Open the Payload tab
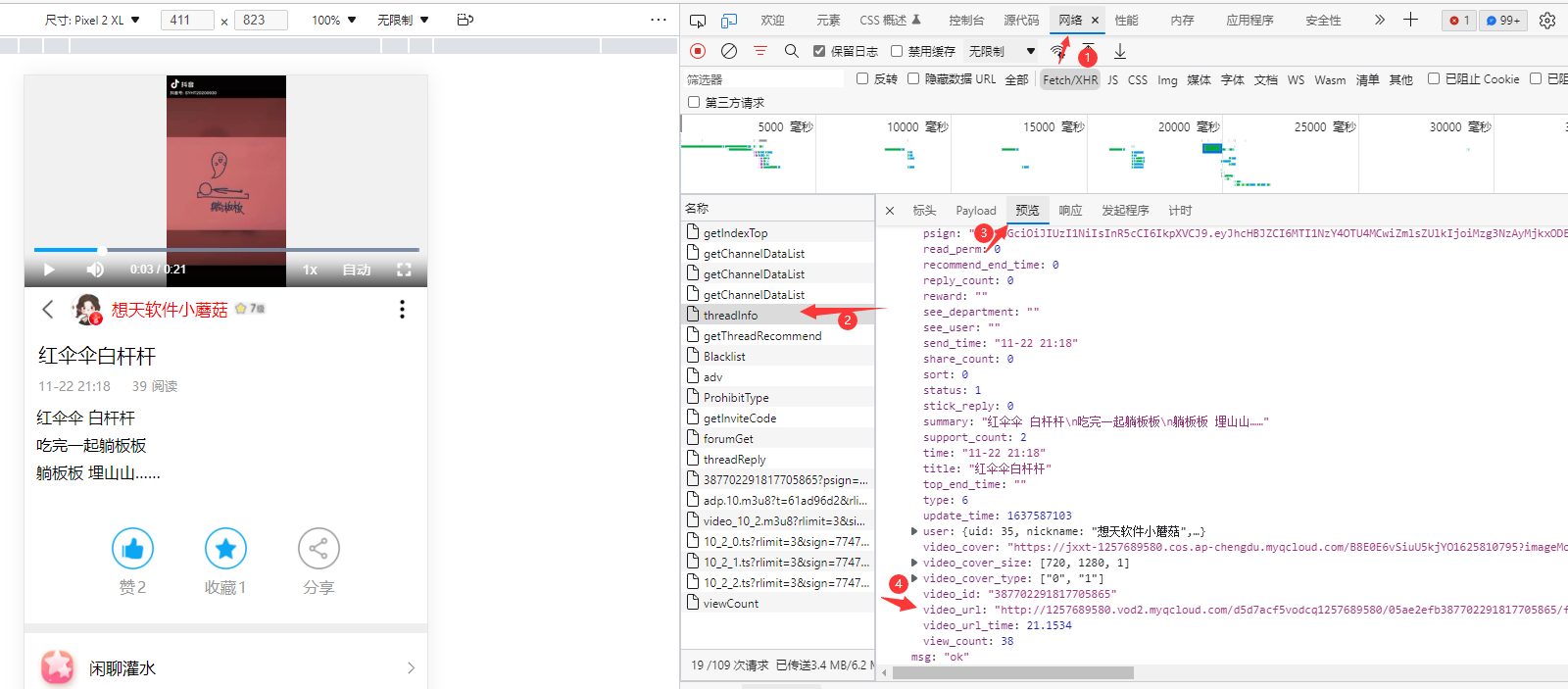Viewport: 1568px width, 689px height. click(976, 211)
